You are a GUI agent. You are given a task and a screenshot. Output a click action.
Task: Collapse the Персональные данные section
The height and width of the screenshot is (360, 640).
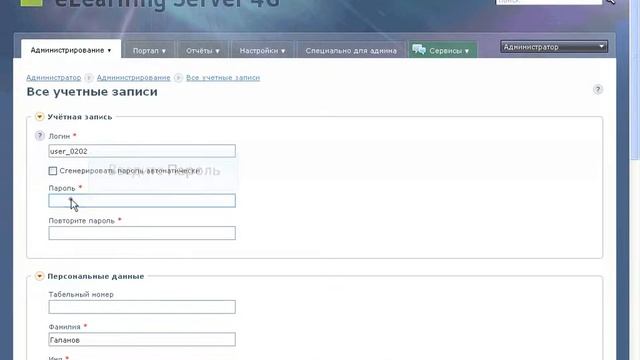coord(39,276)
